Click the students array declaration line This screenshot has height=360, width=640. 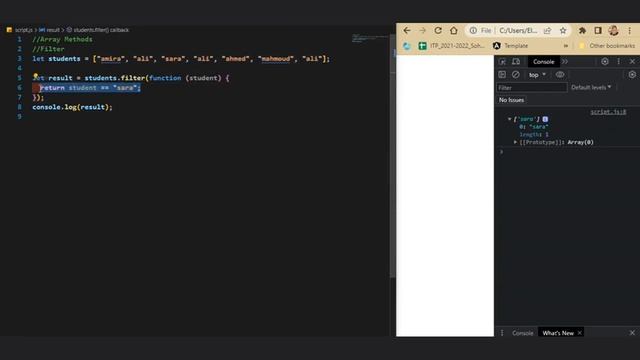181,59
